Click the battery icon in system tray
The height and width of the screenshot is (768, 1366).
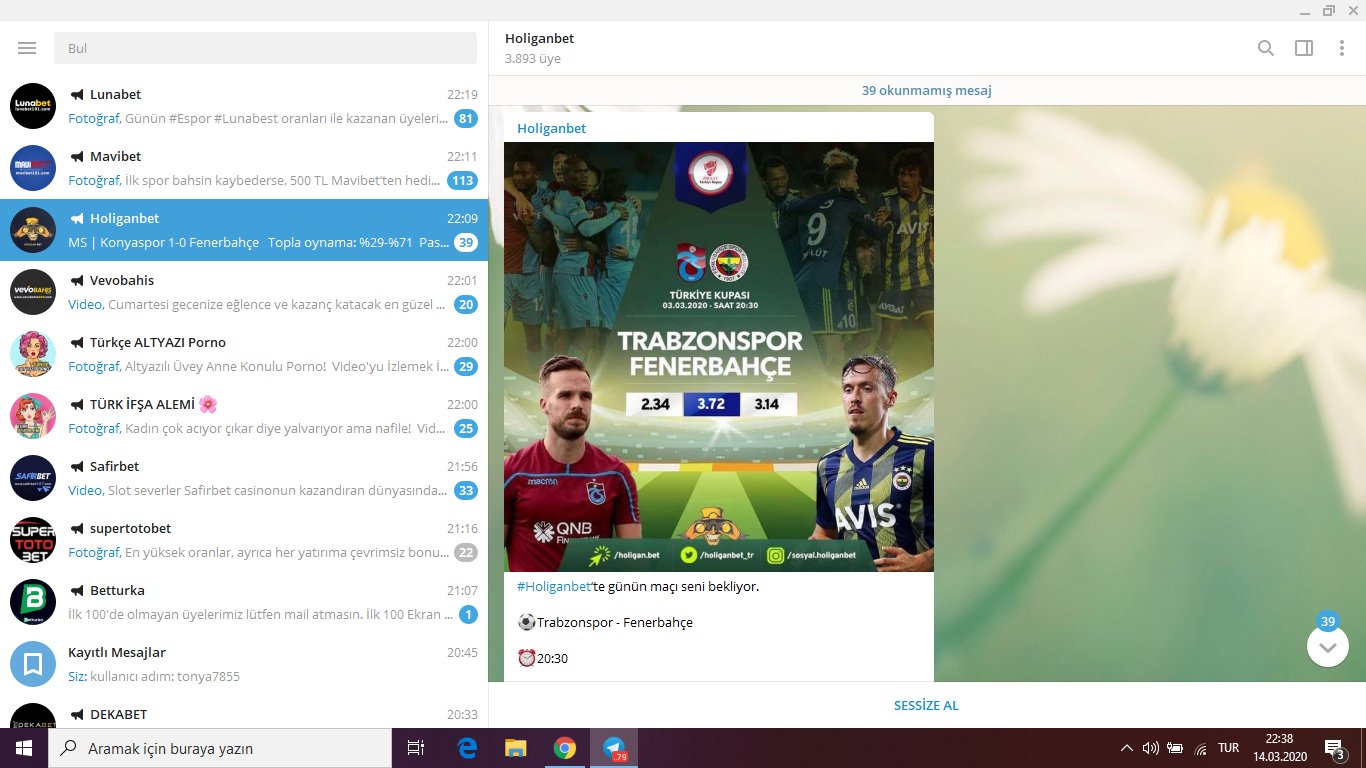click(x=1175, y=748)
